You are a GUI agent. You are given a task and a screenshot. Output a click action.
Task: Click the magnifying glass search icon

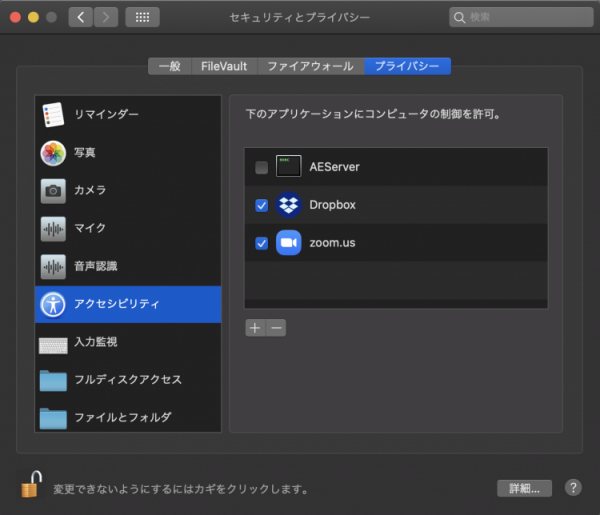pyautogui.click(x=459, y=18)
